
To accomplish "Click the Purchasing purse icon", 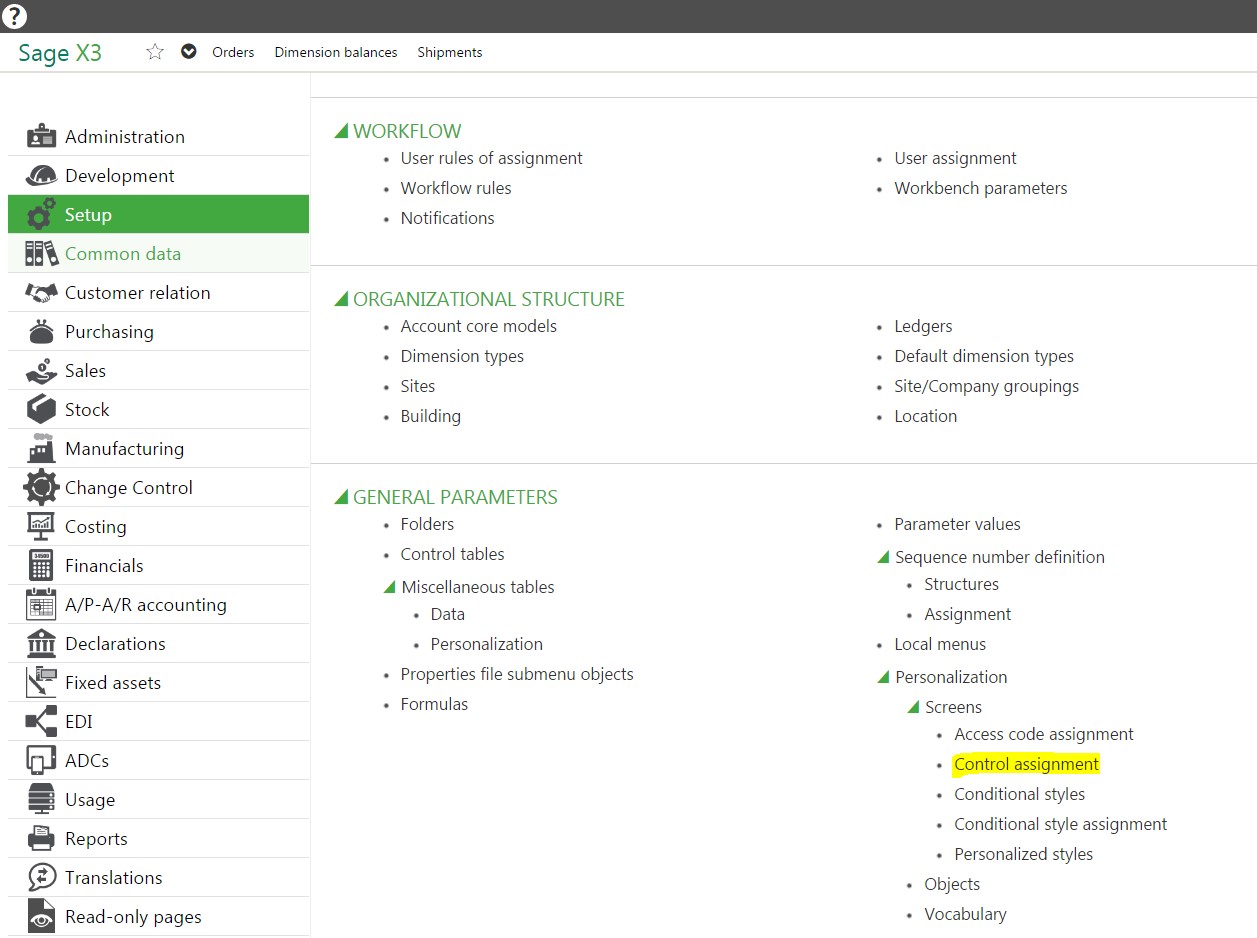I will [40, 331].
